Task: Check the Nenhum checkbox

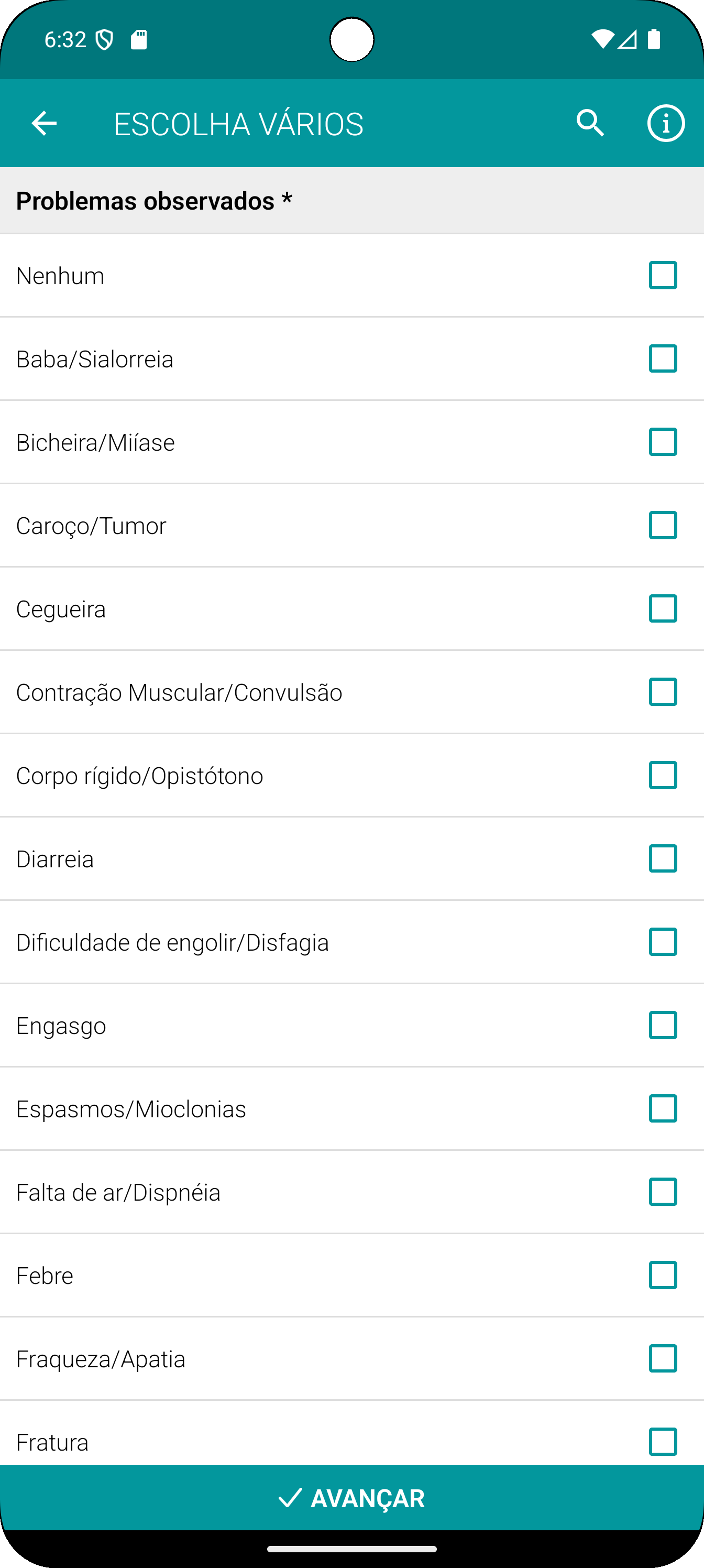Action: pyautogui.click(x=663, y=275)
